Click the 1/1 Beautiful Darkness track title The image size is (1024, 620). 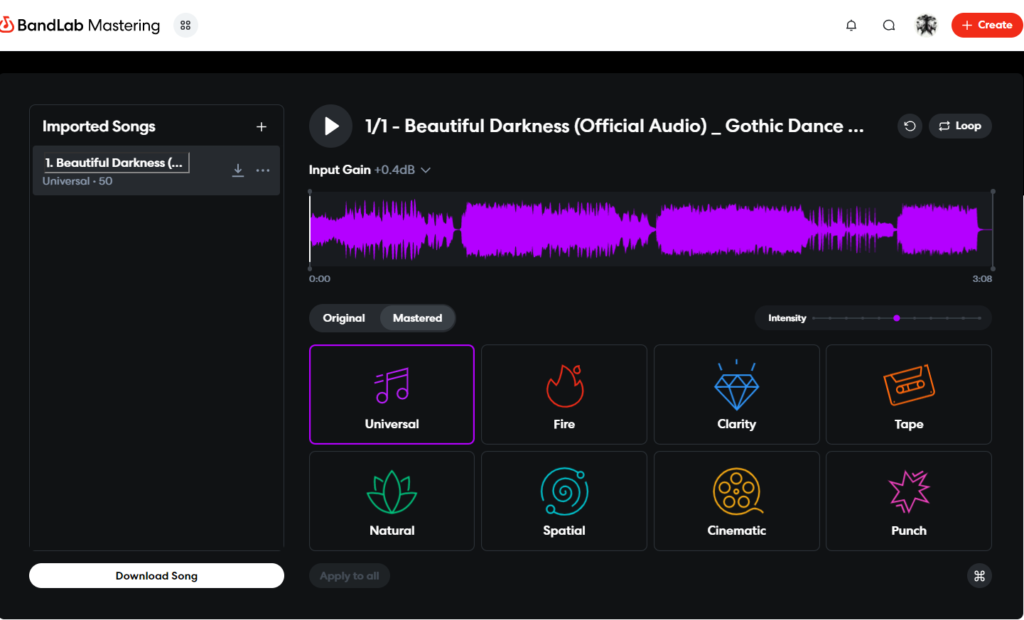(x=614, y=126)
